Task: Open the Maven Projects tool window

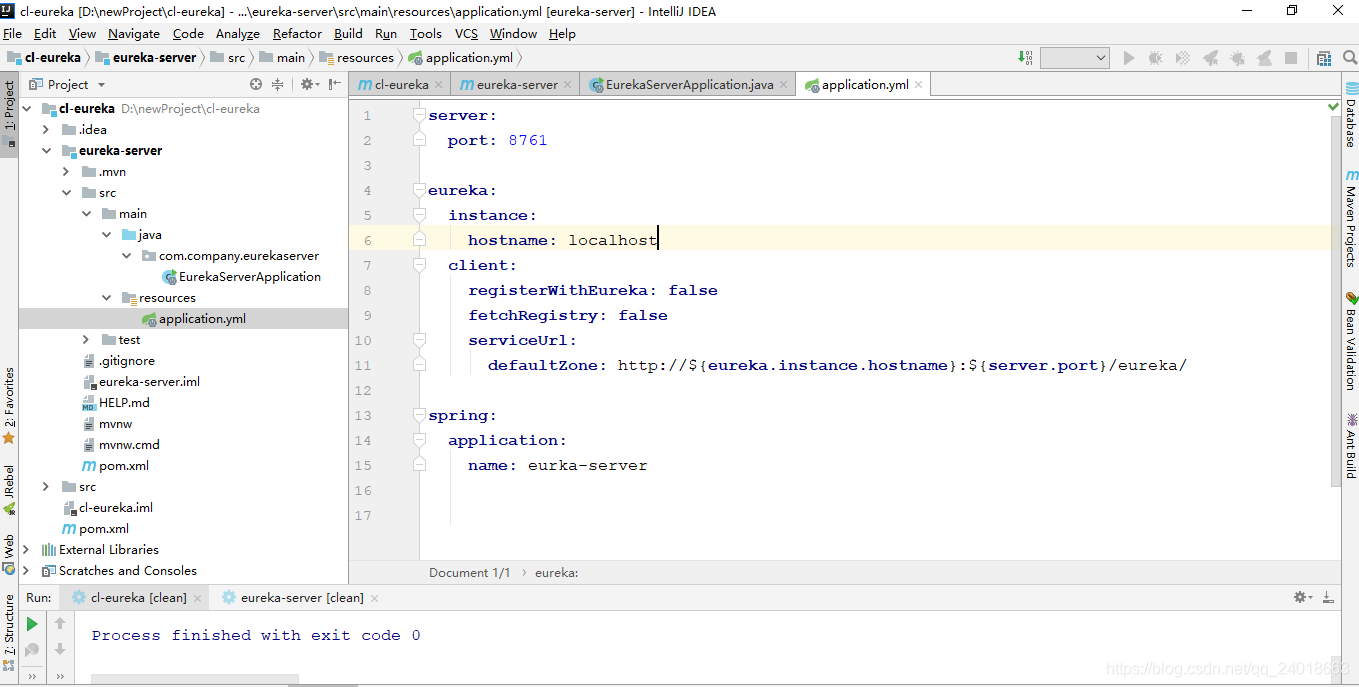Action: pyautogui.click(x=1350, y=219)
